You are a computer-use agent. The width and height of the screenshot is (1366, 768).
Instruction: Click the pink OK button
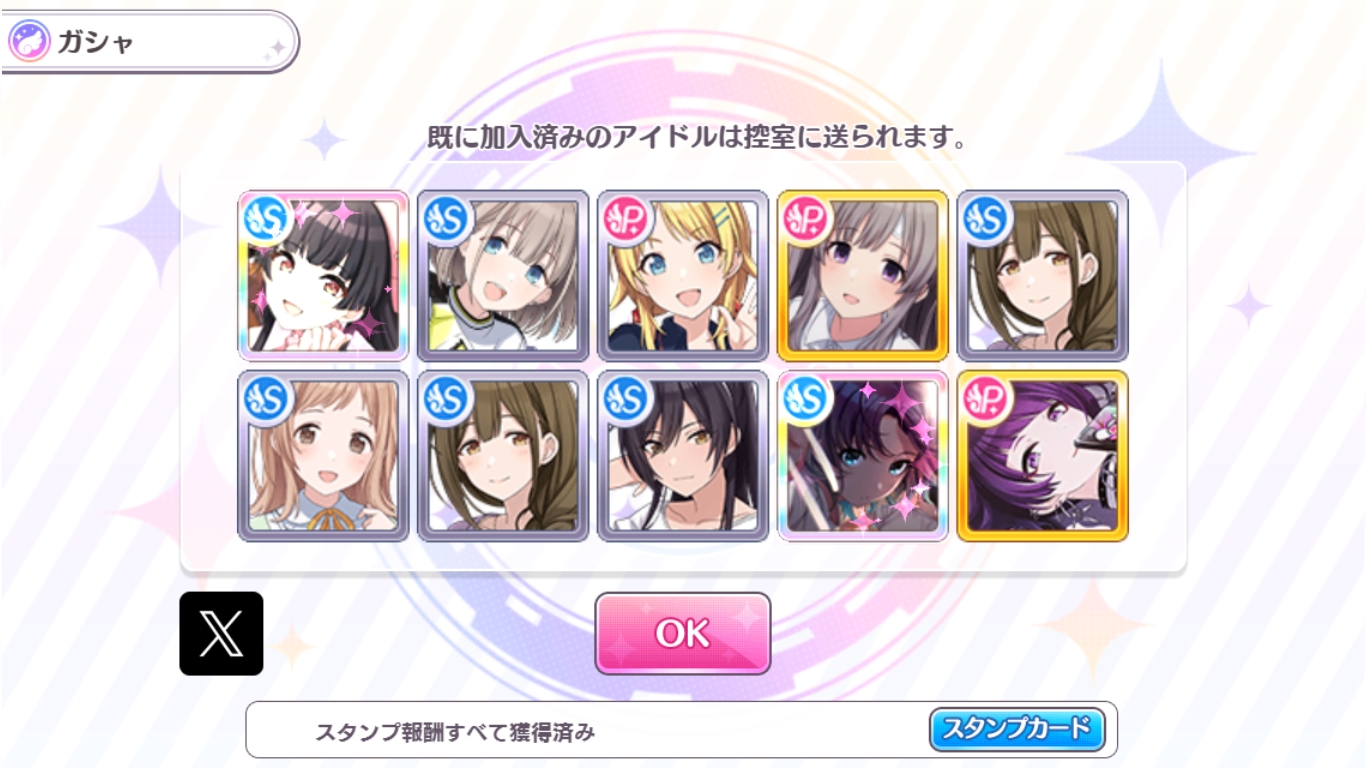coord(683,633)
